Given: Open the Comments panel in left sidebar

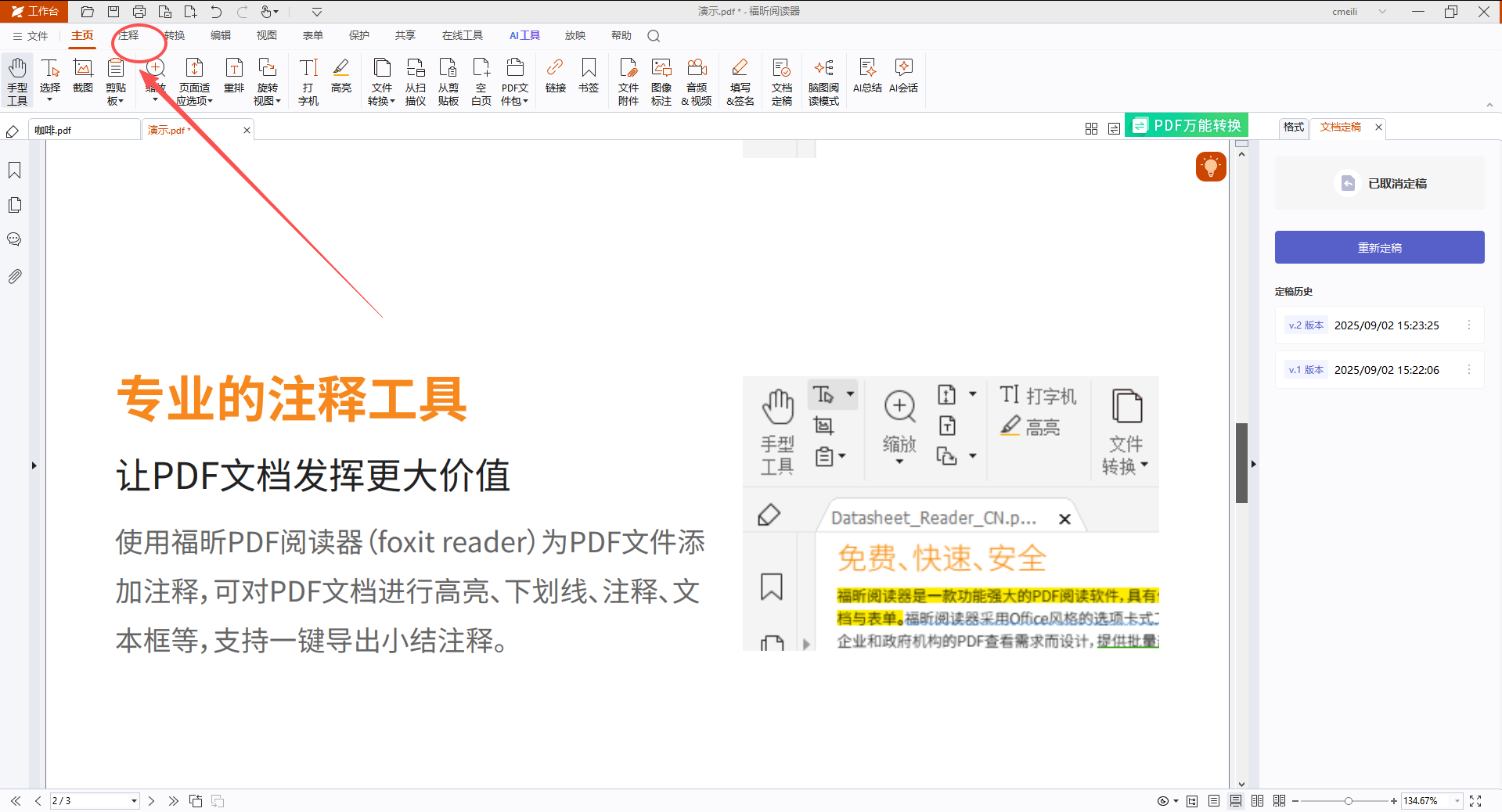Looking at the screenshot, I should point(15,239).
